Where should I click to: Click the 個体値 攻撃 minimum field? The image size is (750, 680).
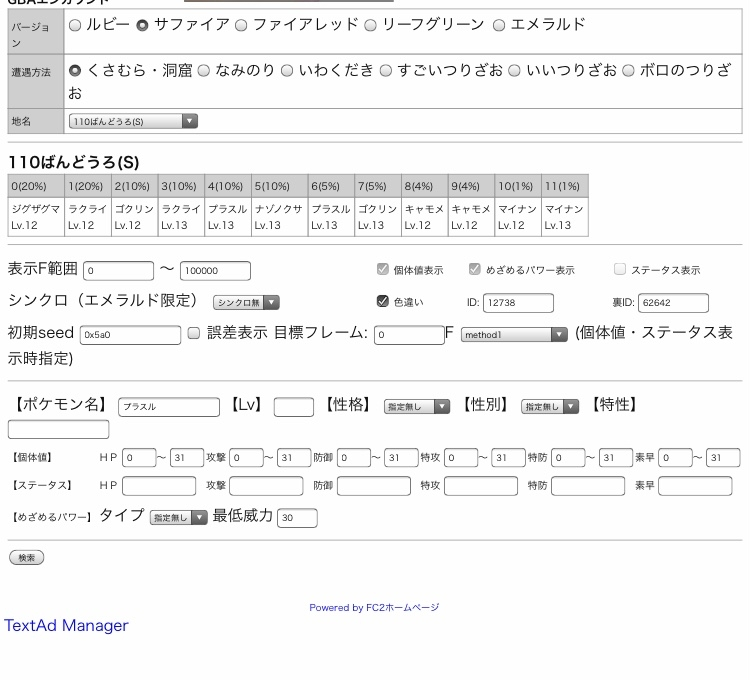pos(246,458)
